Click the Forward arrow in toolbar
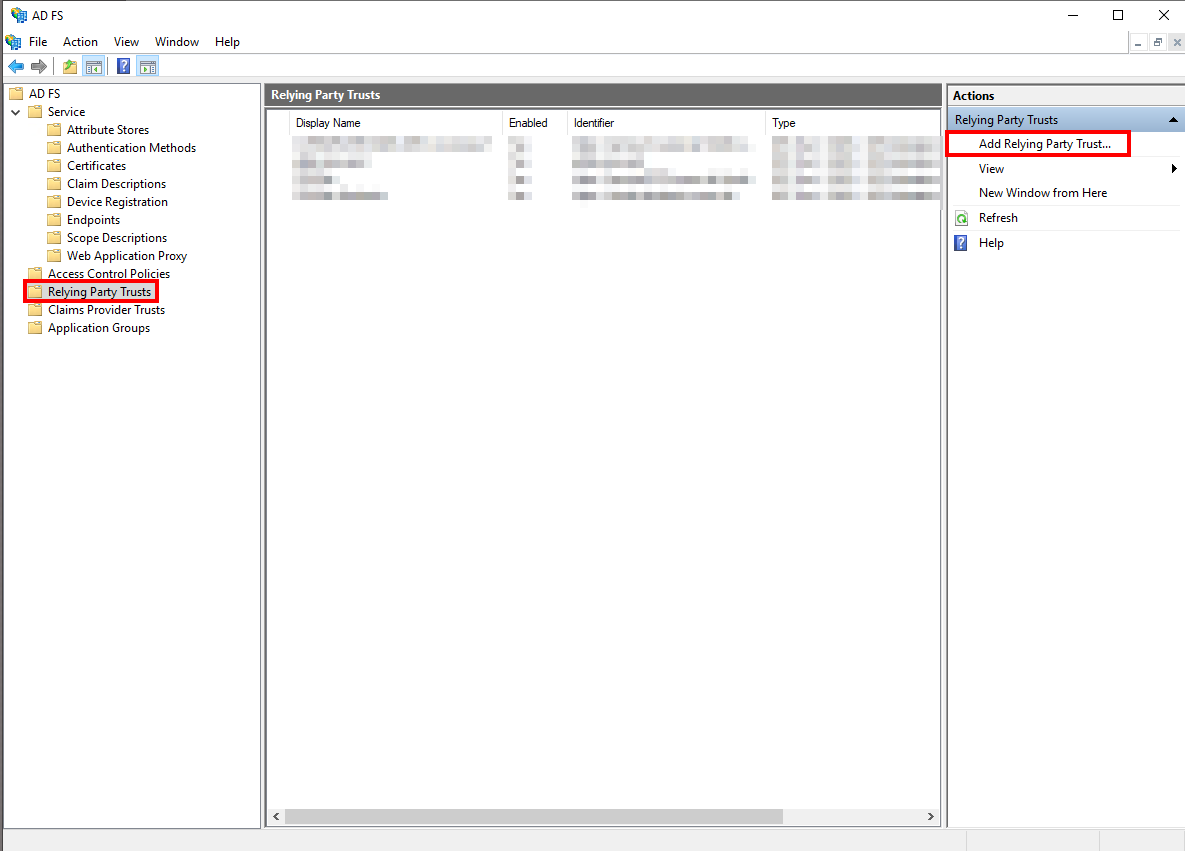The width and height of the screenshot is (1185, 851). pyautogui.click(x=39, y=67)
